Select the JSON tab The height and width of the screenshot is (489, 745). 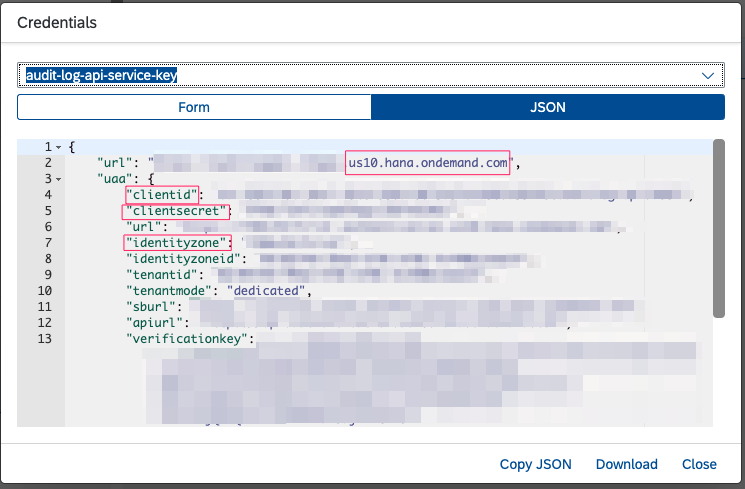[x=547, y=107]
